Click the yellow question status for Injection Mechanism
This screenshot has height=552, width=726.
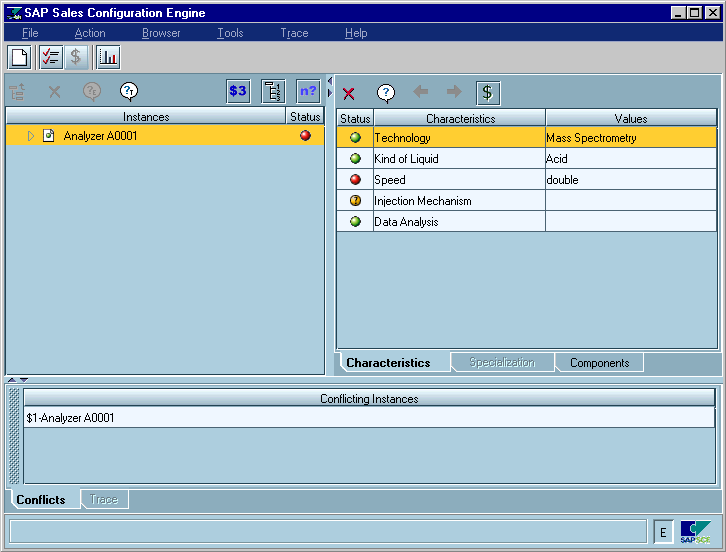pos(355,201)
